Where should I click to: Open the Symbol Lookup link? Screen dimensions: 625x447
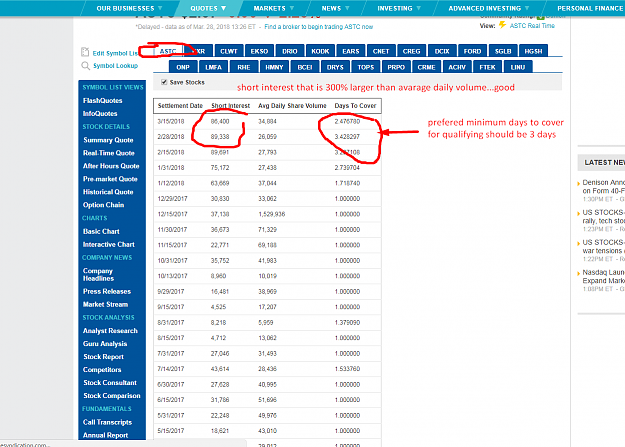click(x=116, y=65)
